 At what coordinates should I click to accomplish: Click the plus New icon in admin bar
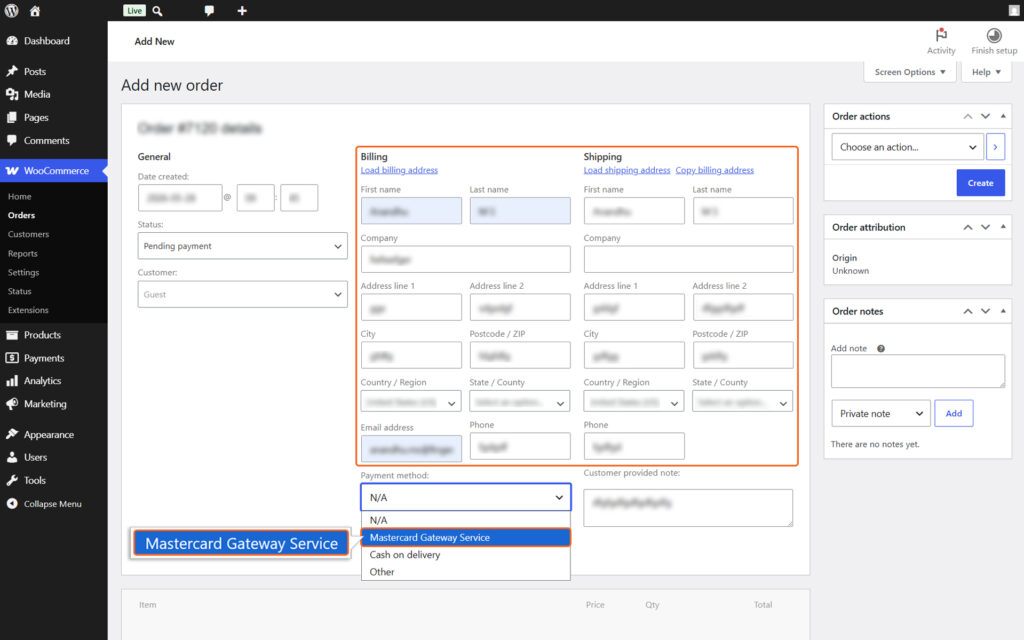(242, 10)
